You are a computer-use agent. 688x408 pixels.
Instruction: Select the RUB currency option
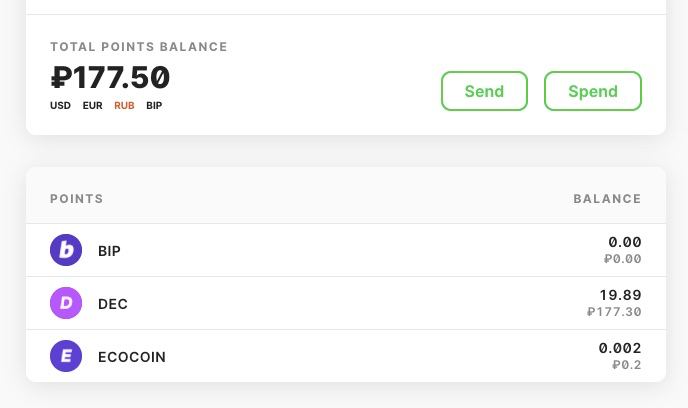tap(124, 106)
